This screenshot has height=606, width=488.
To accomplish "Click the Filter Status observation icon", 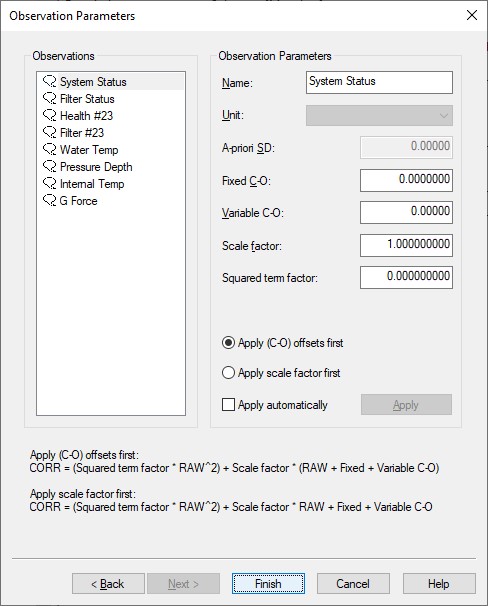I will 49,99.
